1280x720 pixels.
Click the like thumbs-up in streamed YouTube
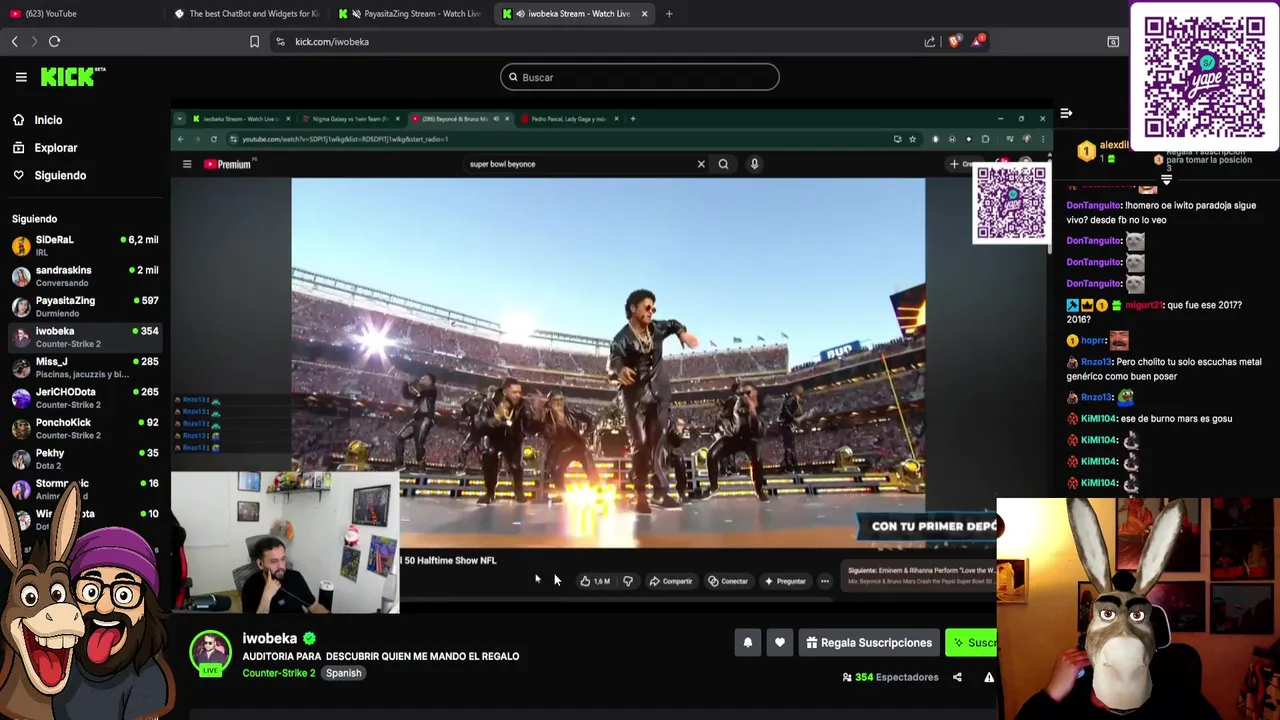tap(594, 581)
